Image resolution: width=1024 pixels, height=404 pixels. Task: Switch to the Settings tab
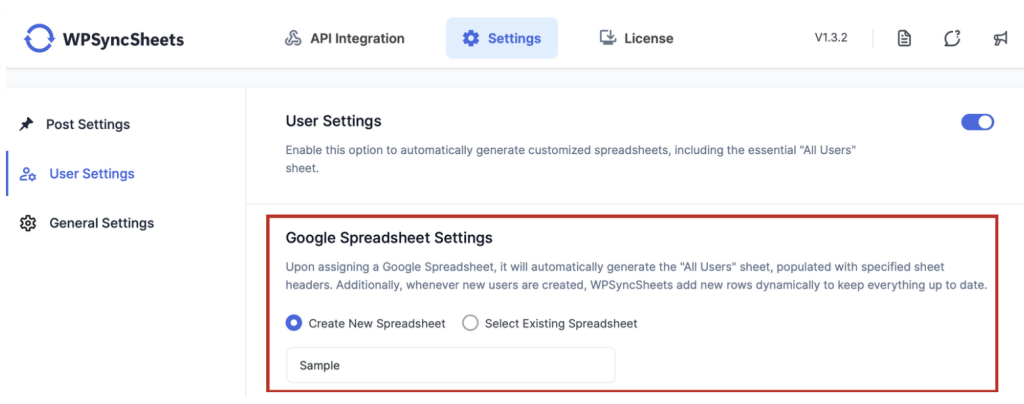[x=502, y=39]
